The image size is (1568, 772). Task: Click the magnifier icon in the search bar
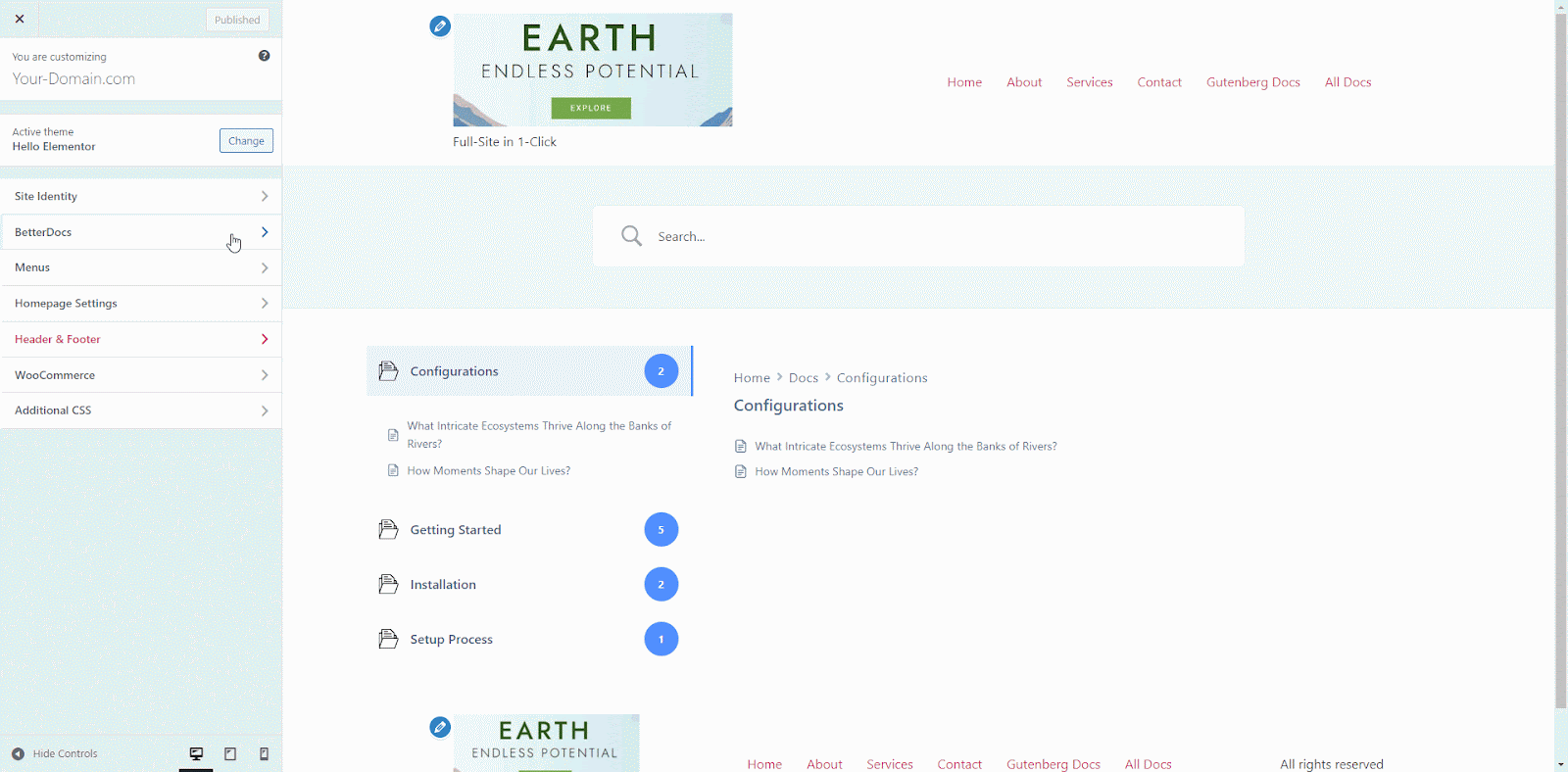pyautogui.click(x=632, y=236)
